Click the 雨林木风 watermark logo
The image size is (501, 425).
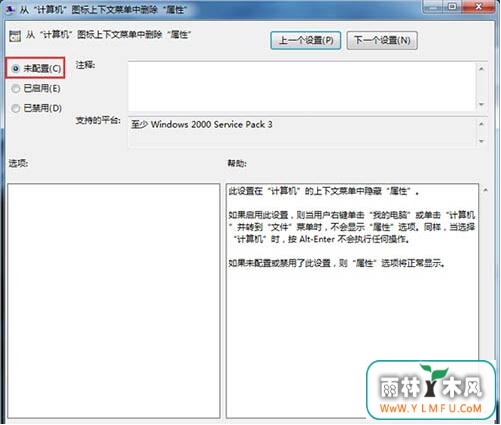[x=431, y=389]
